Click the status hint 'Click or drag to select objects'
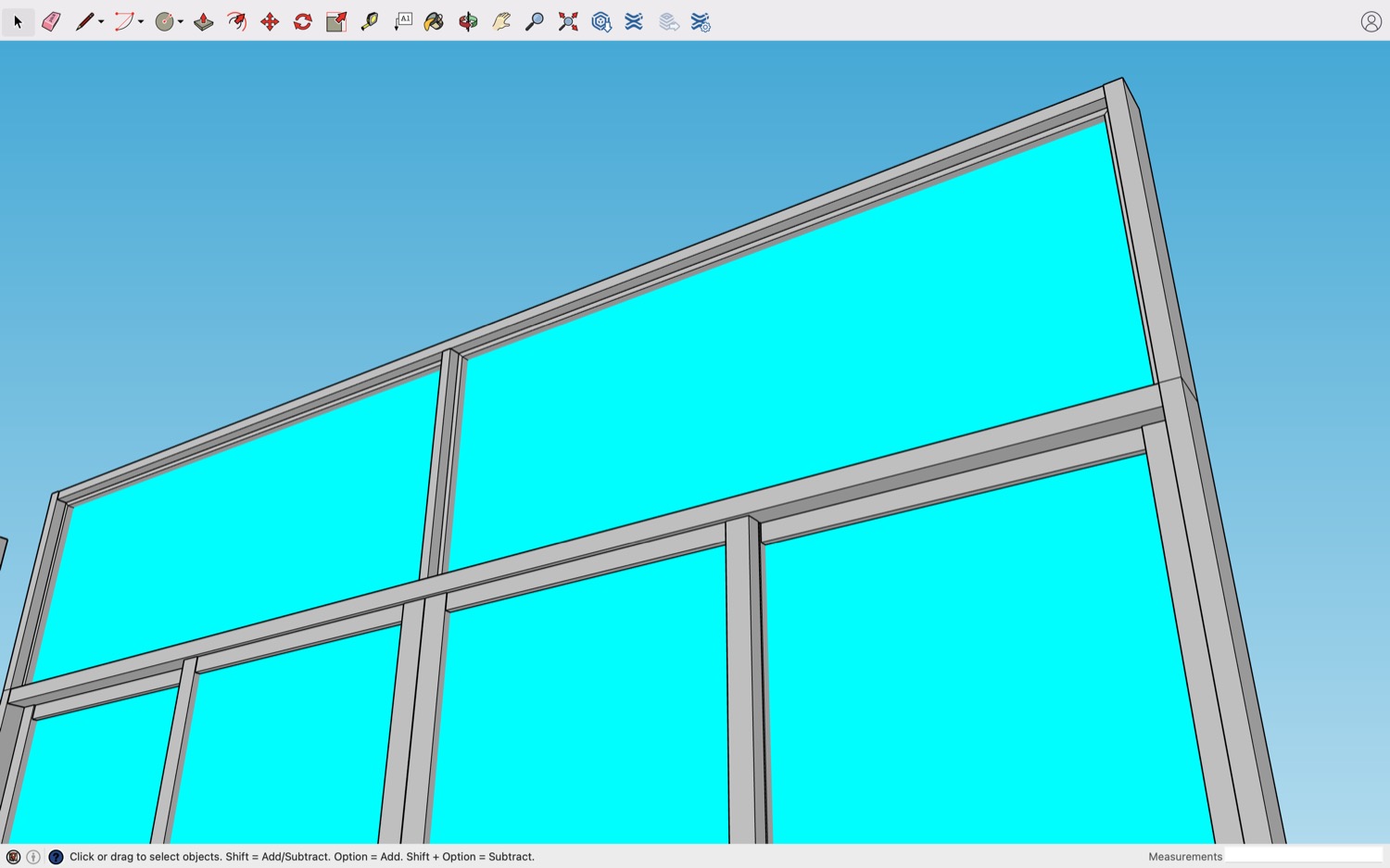Viewport: 1390px width, 868px height. click(145, 857)
